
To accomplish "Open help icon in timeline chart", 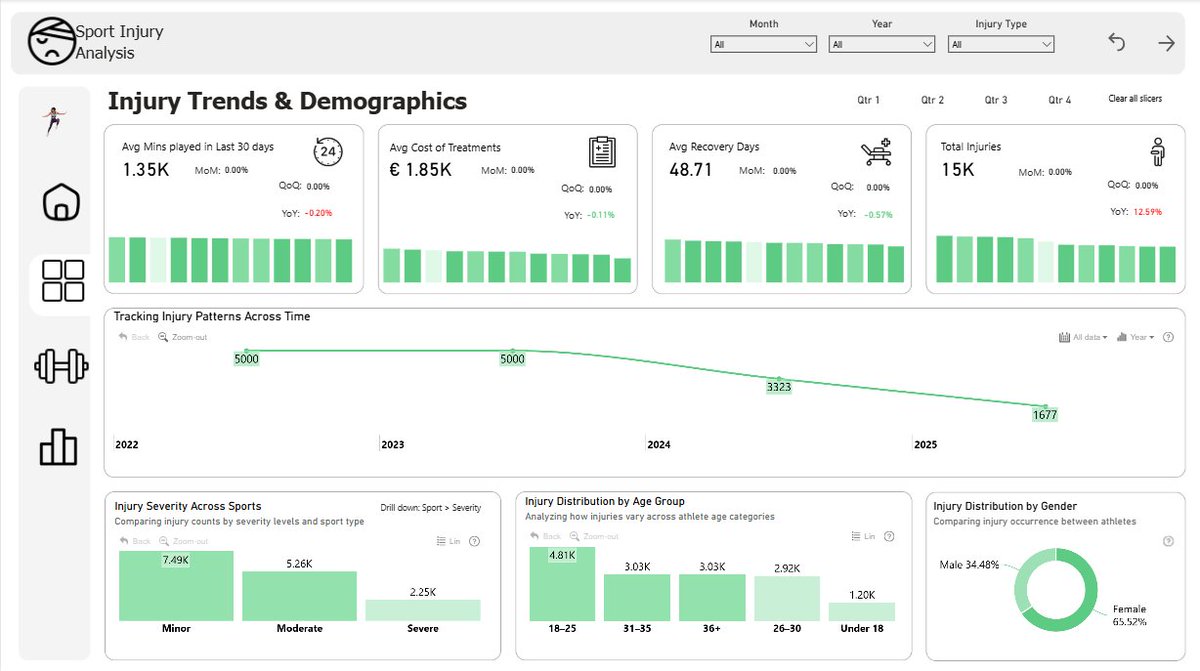I will [x=1169, y=337].
